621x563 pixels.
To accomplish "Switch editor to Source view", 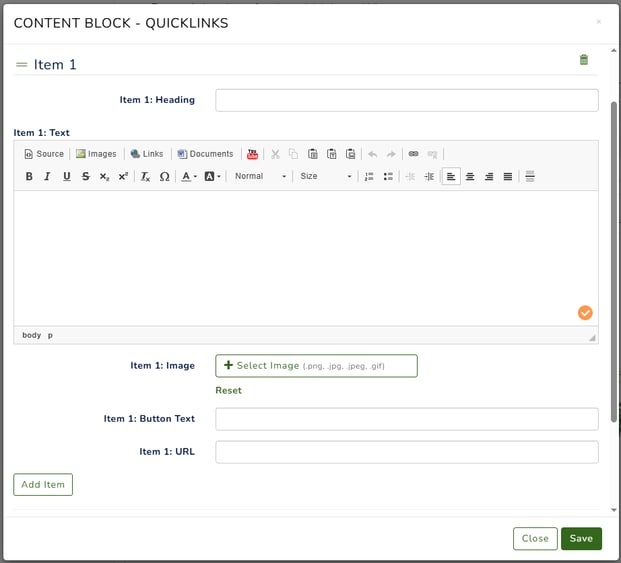I will pyautogui.click(x=44, y=154).
